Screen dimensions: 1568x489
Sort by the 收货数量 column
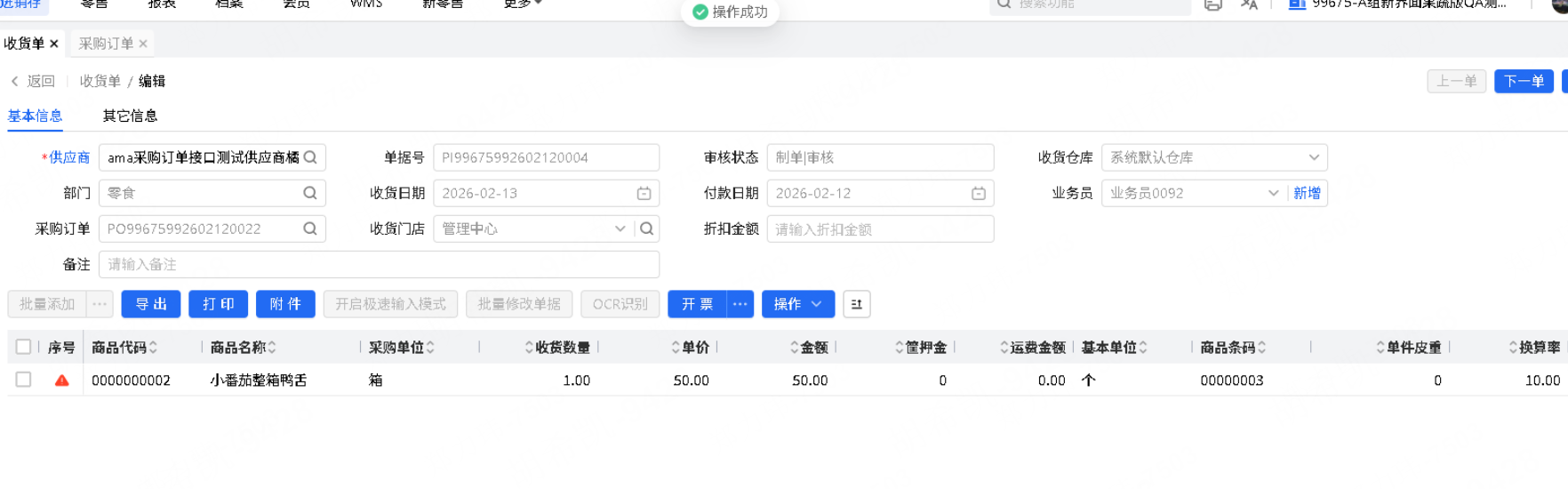529,348
